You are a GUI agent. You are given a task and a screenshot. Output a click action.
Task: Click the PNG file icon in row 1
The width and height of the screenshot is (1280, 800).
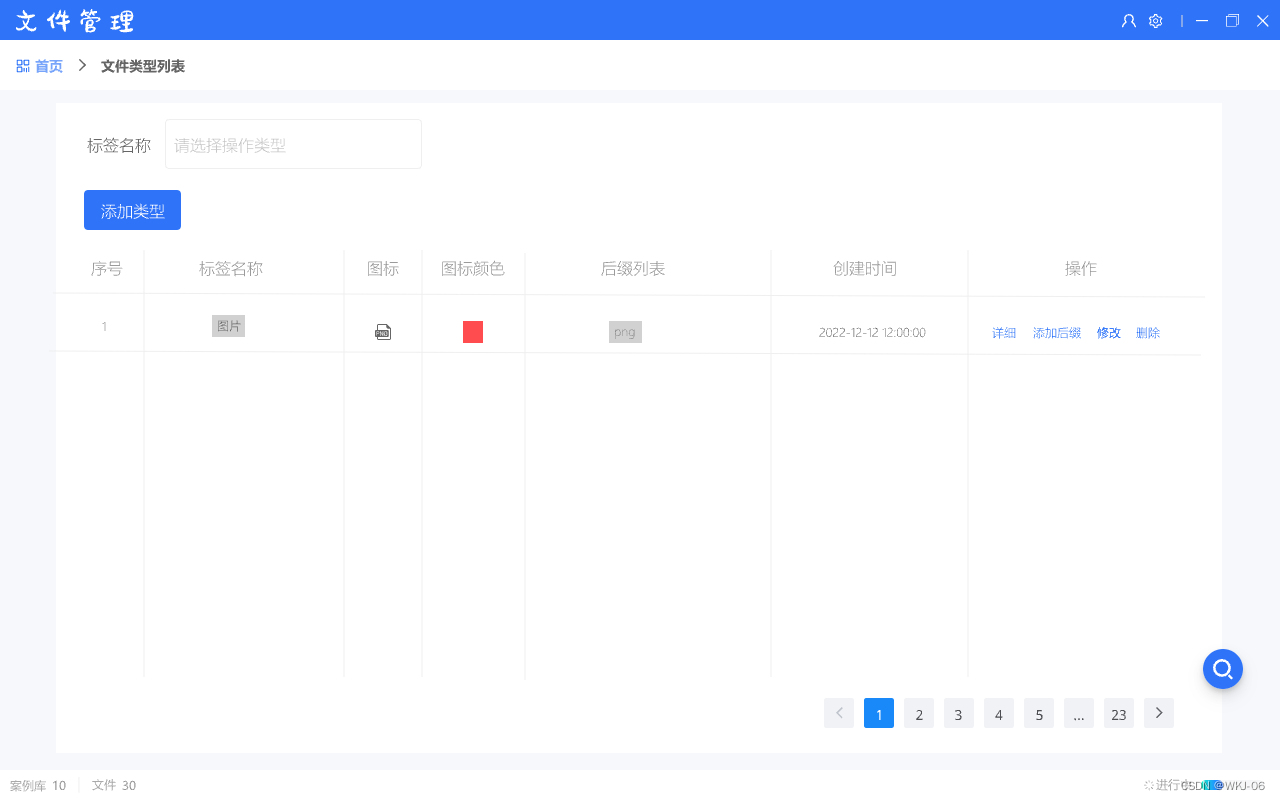(x=383, y=332)
